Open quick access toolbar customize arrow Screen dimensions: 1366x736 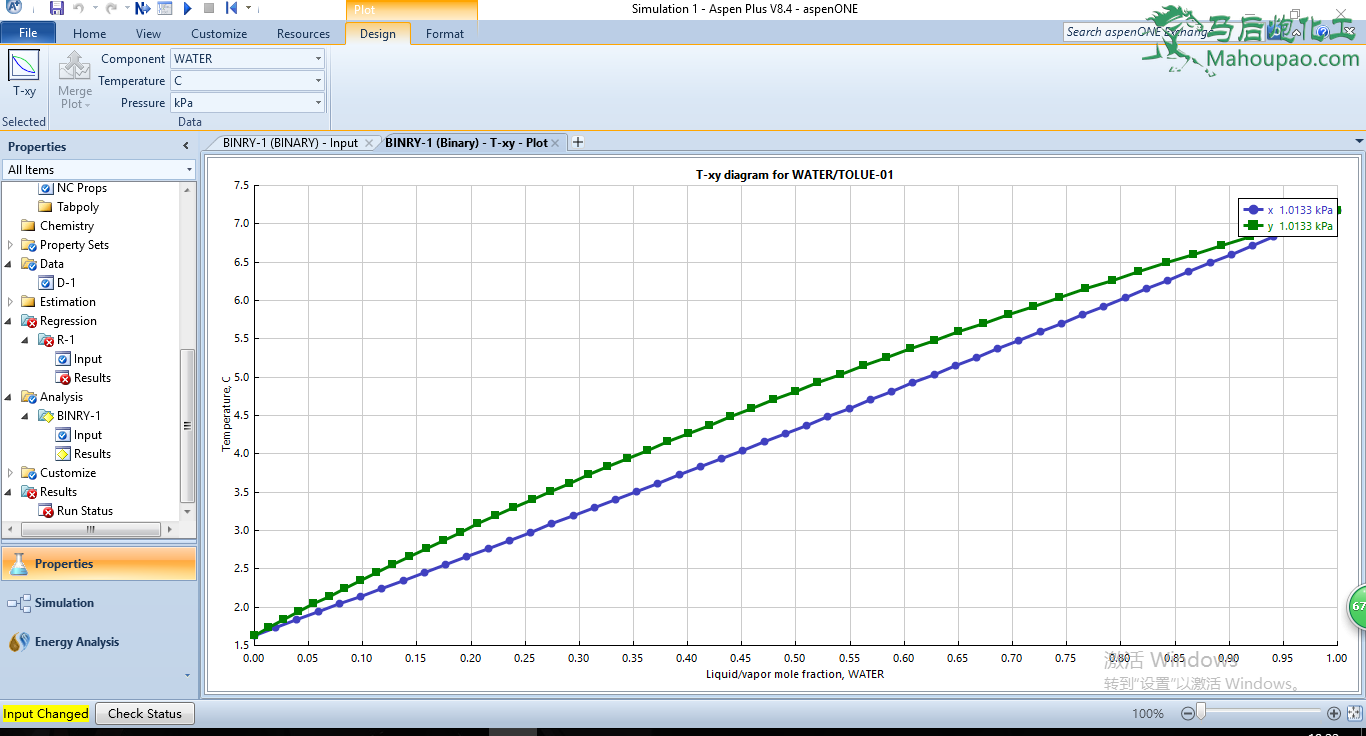click(x=248, y=9)
